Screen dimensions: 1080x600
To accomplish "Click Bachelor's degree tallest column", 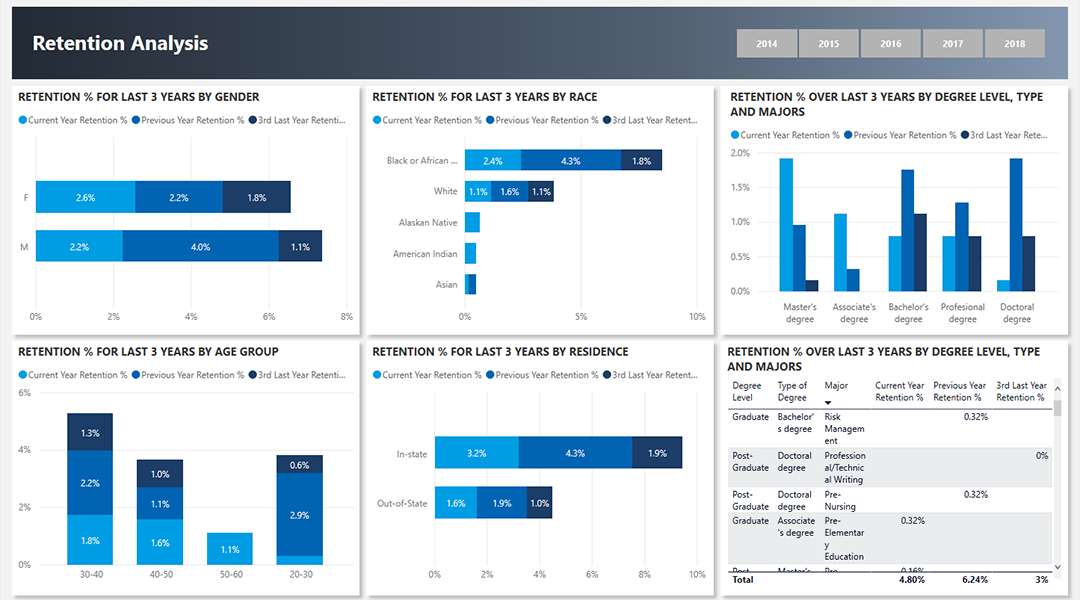I will click(x=907, y=230).
